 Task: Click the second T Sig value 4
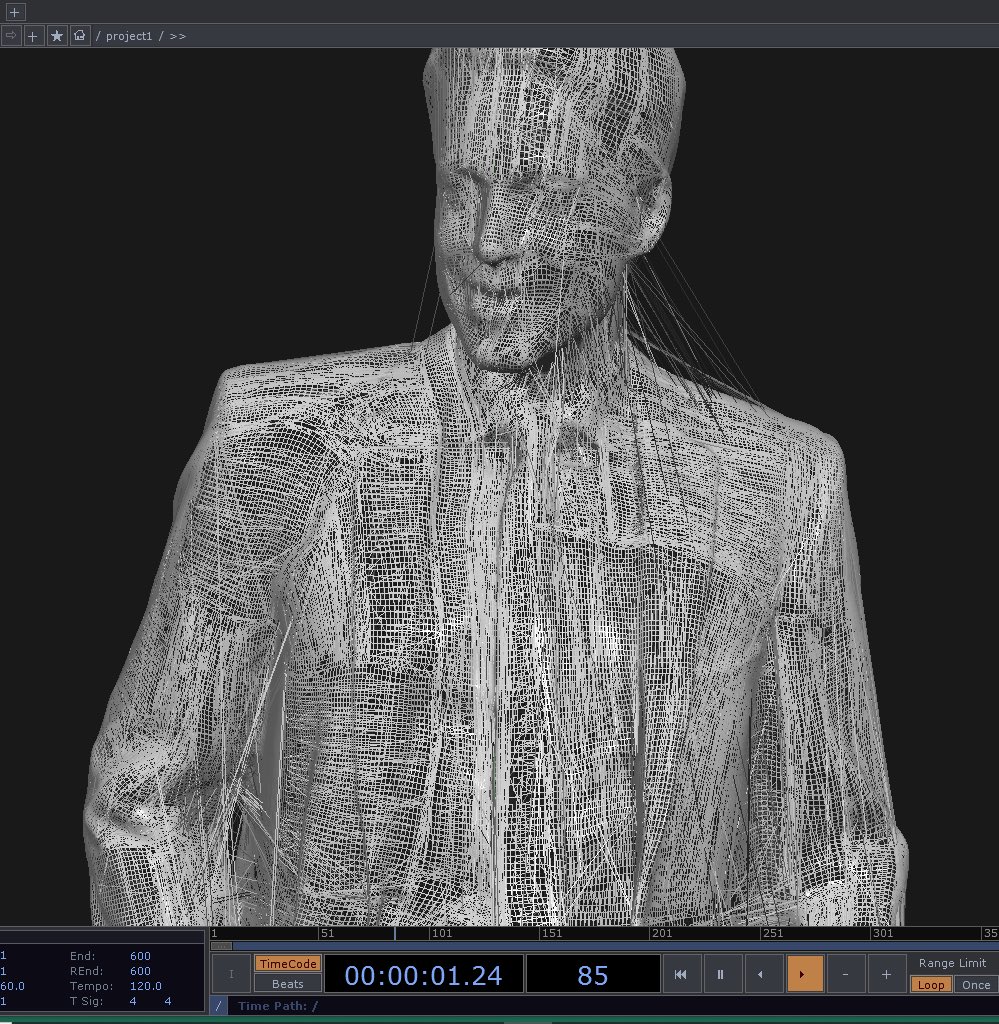168,1001
